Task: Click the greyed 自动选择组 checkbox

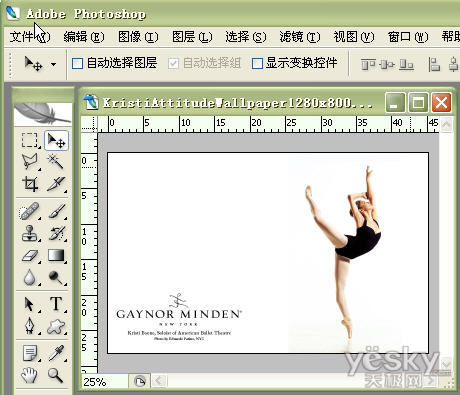Action: click(173, 63)
